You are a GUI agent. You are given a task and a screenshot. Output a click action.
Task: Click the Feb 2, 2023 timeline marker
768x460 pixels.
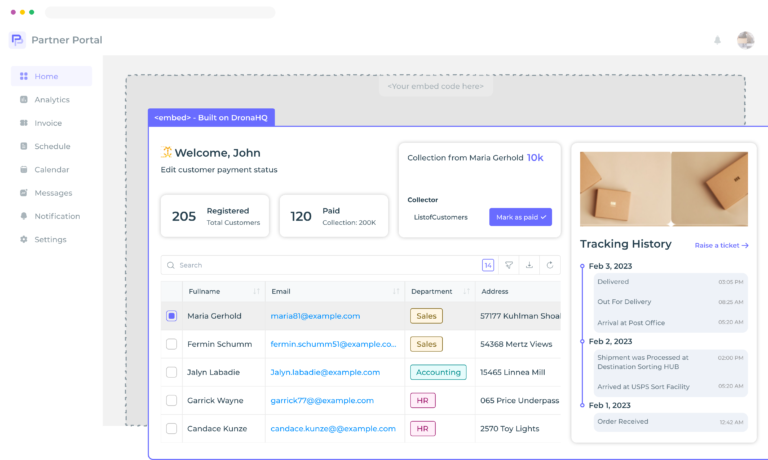tap(582, 341)
